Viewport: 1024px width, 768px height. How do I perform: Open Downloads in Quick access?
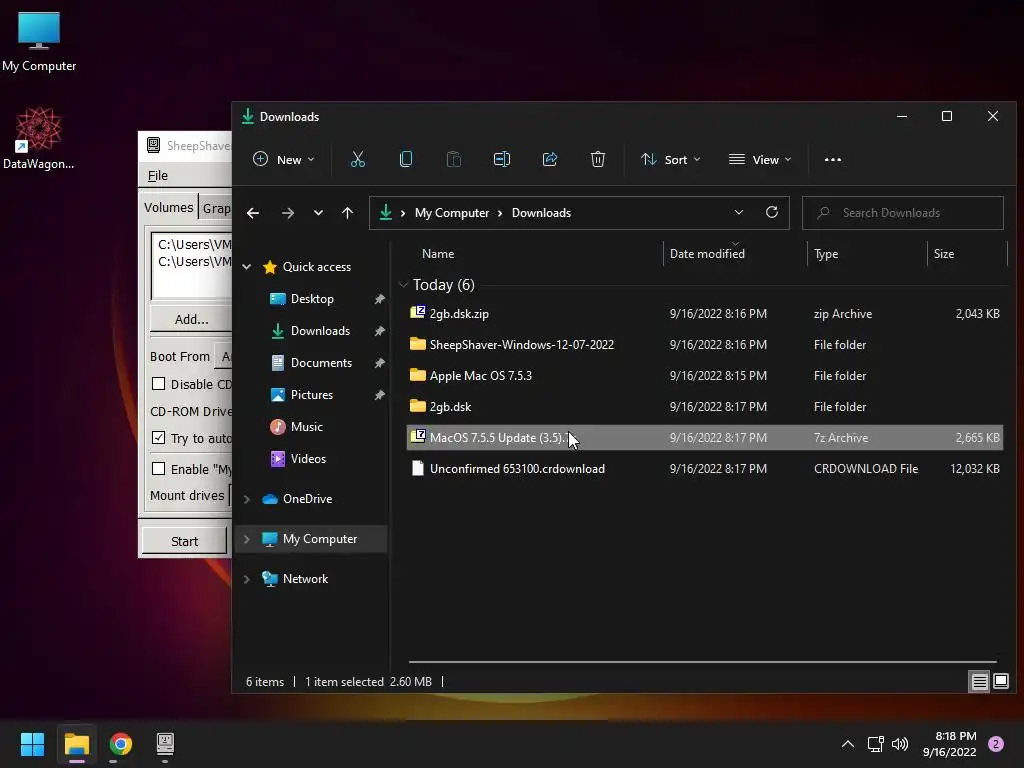pos(320,330)
